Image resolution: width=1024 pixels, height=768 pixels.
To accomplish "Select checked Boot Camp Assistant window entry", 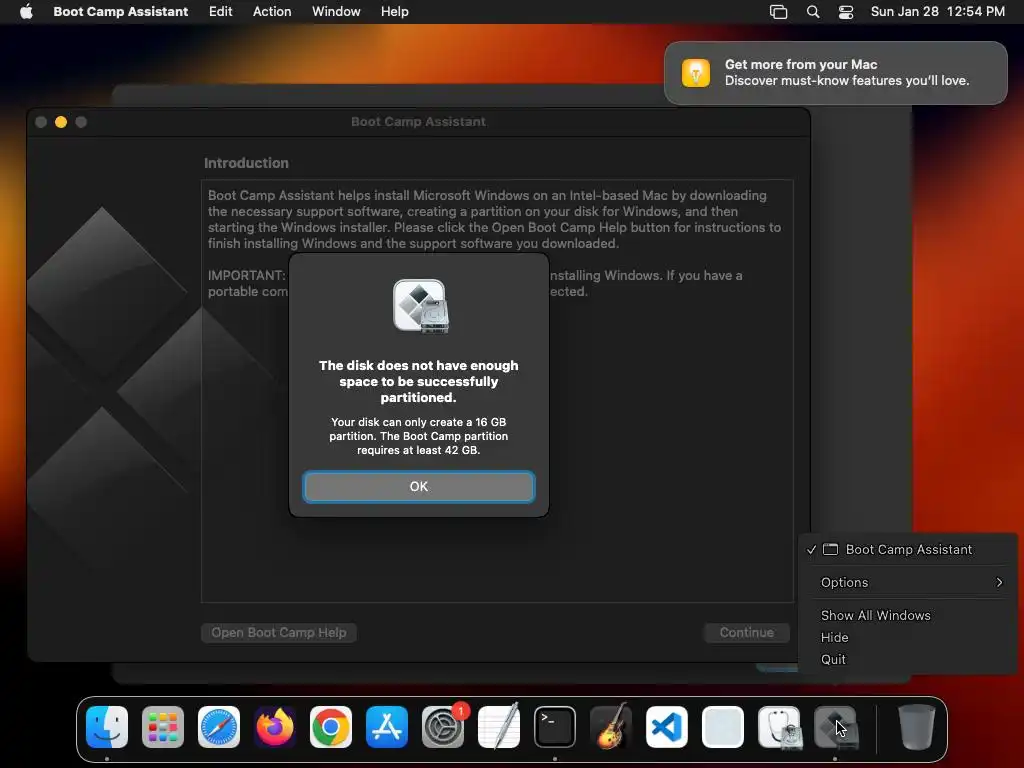I will [908, 549].
